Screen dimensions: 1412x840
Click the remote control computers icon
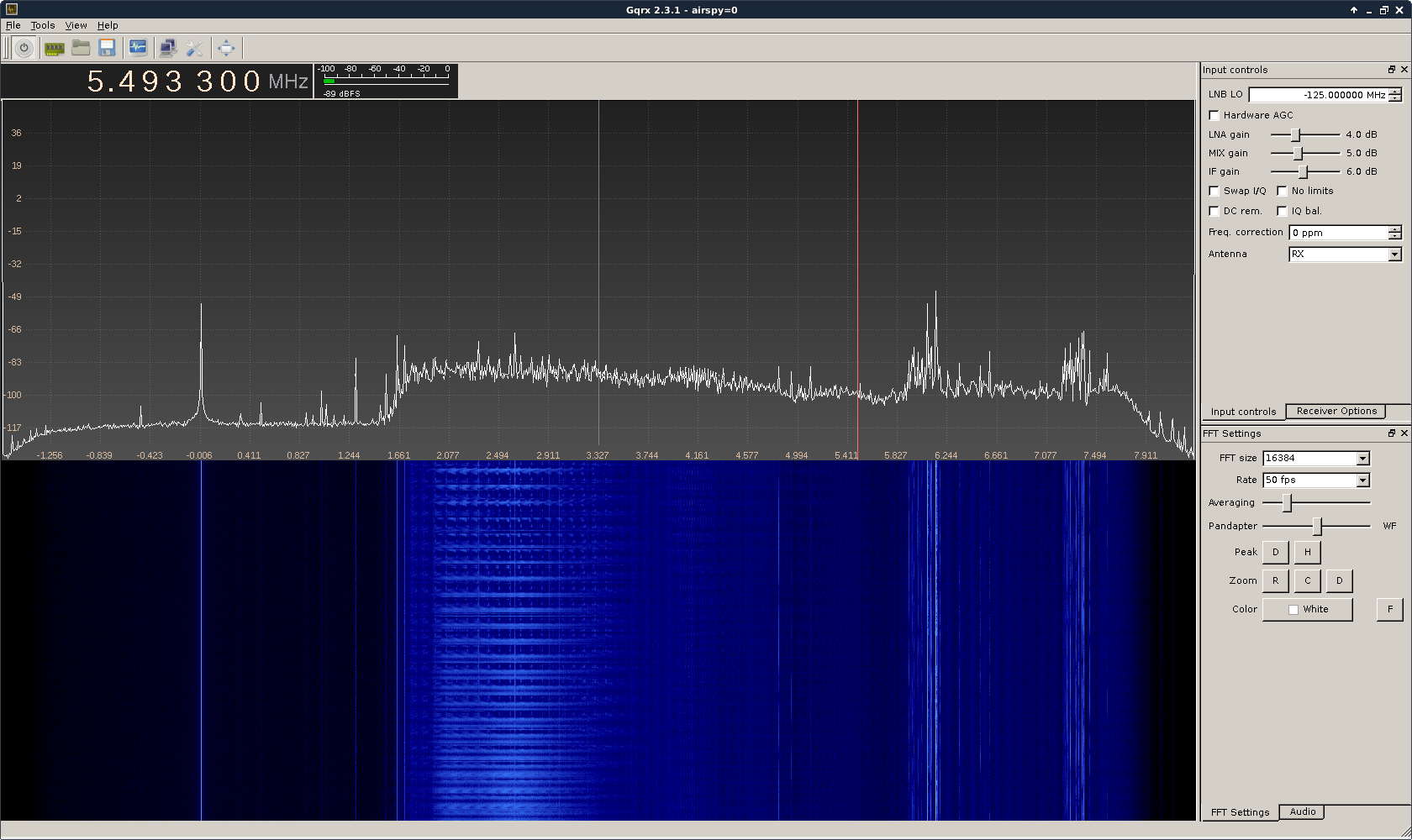[168, 48]
